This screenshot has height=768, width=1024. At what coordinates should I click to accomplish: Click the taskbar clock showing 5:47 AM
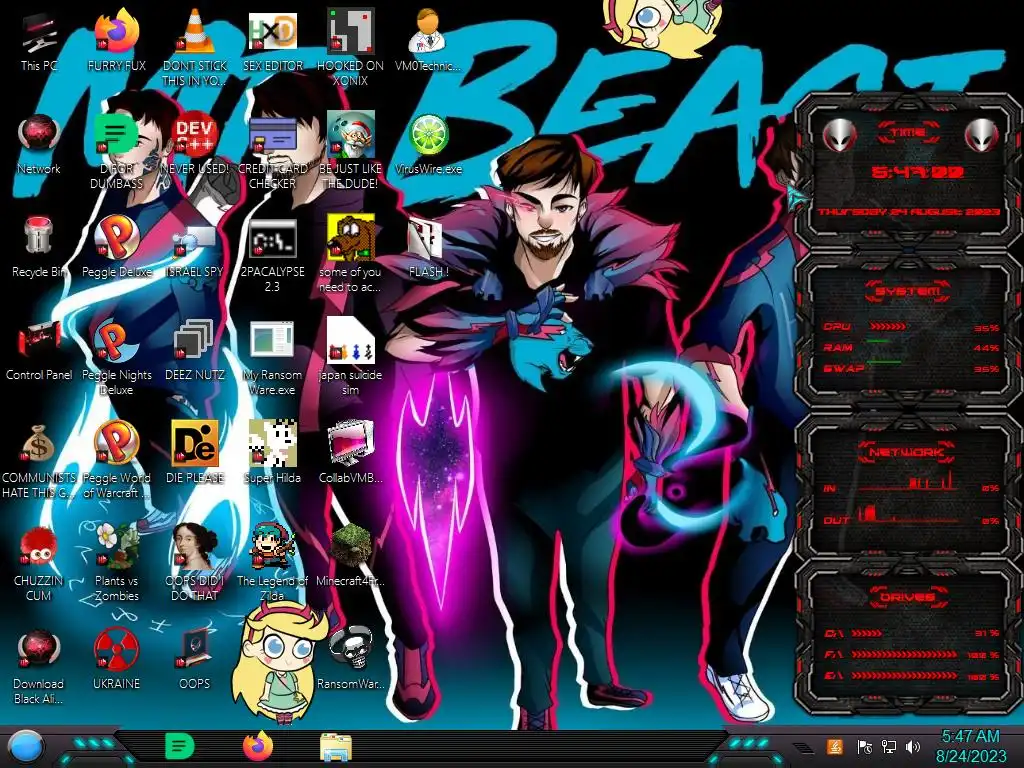click(971, 746)
